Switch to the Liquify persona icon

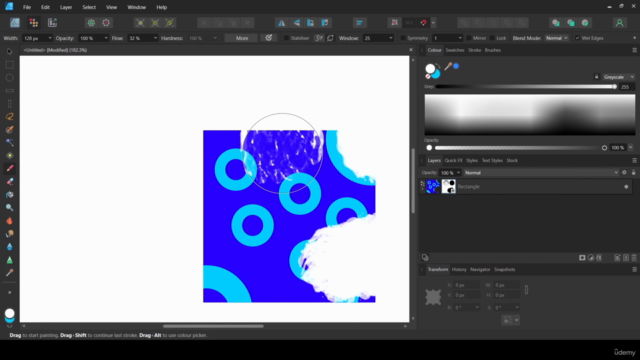[x=33, y=23]
